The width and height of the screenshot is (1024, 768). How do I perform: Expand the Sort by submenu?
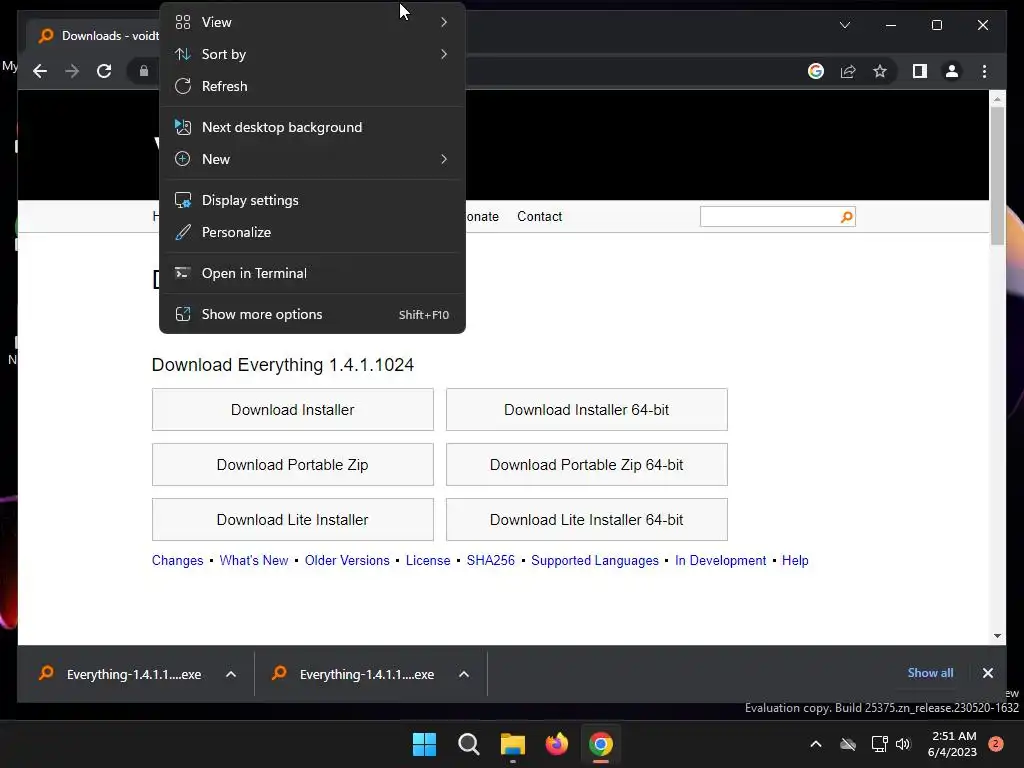pyautogui.click(x=312, y=54)
